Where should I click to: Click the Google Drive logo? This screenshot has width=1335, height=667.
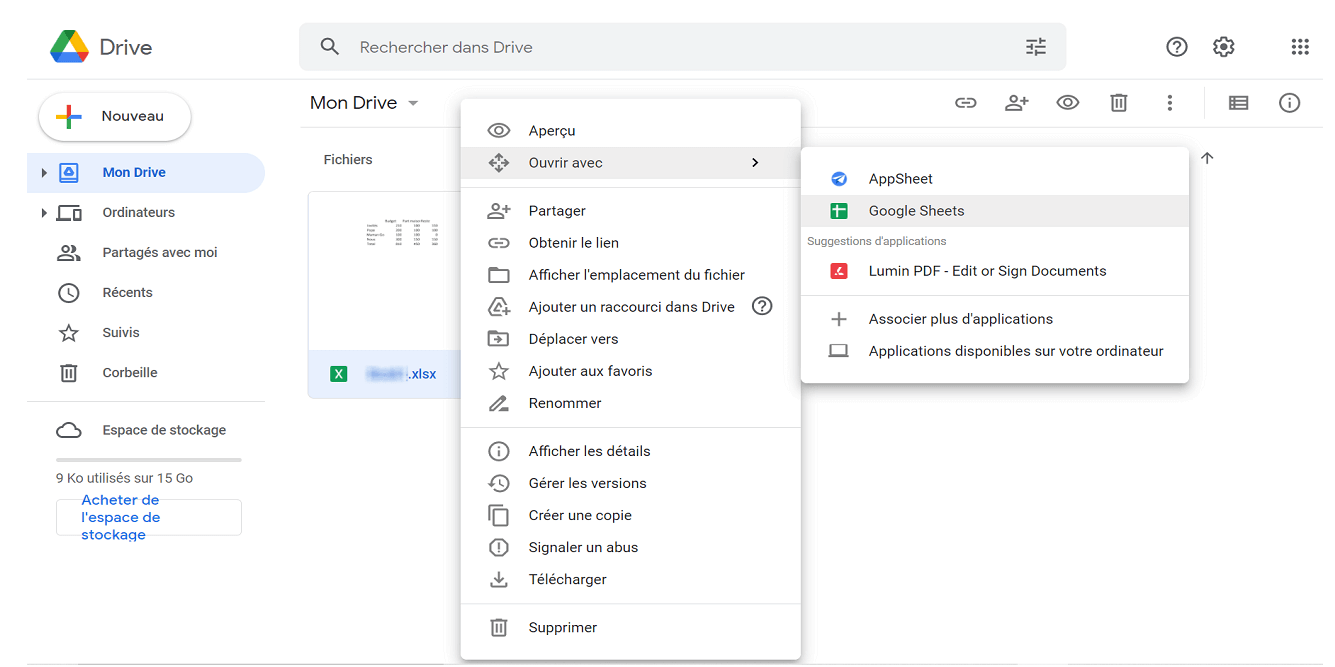tap(69, 47)
